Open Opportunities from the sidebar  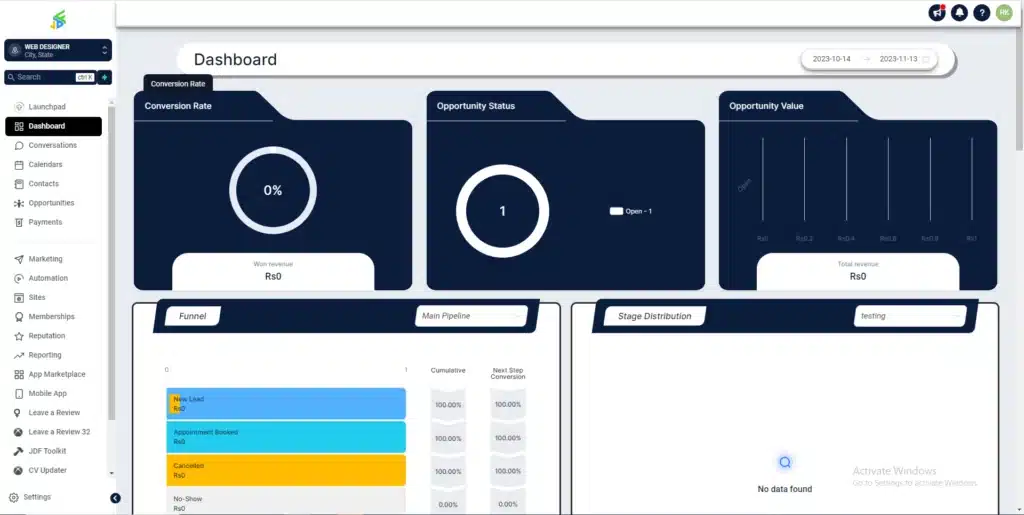pyautogui.click(x=51, y=203)
